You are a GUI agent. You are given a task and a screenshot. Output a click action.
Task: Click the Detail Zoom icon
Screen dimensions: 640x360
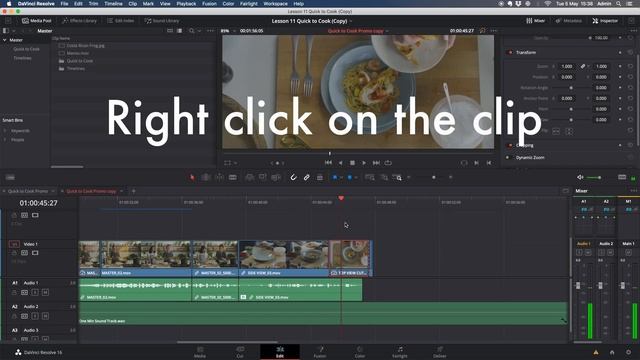tap(384, 177)
